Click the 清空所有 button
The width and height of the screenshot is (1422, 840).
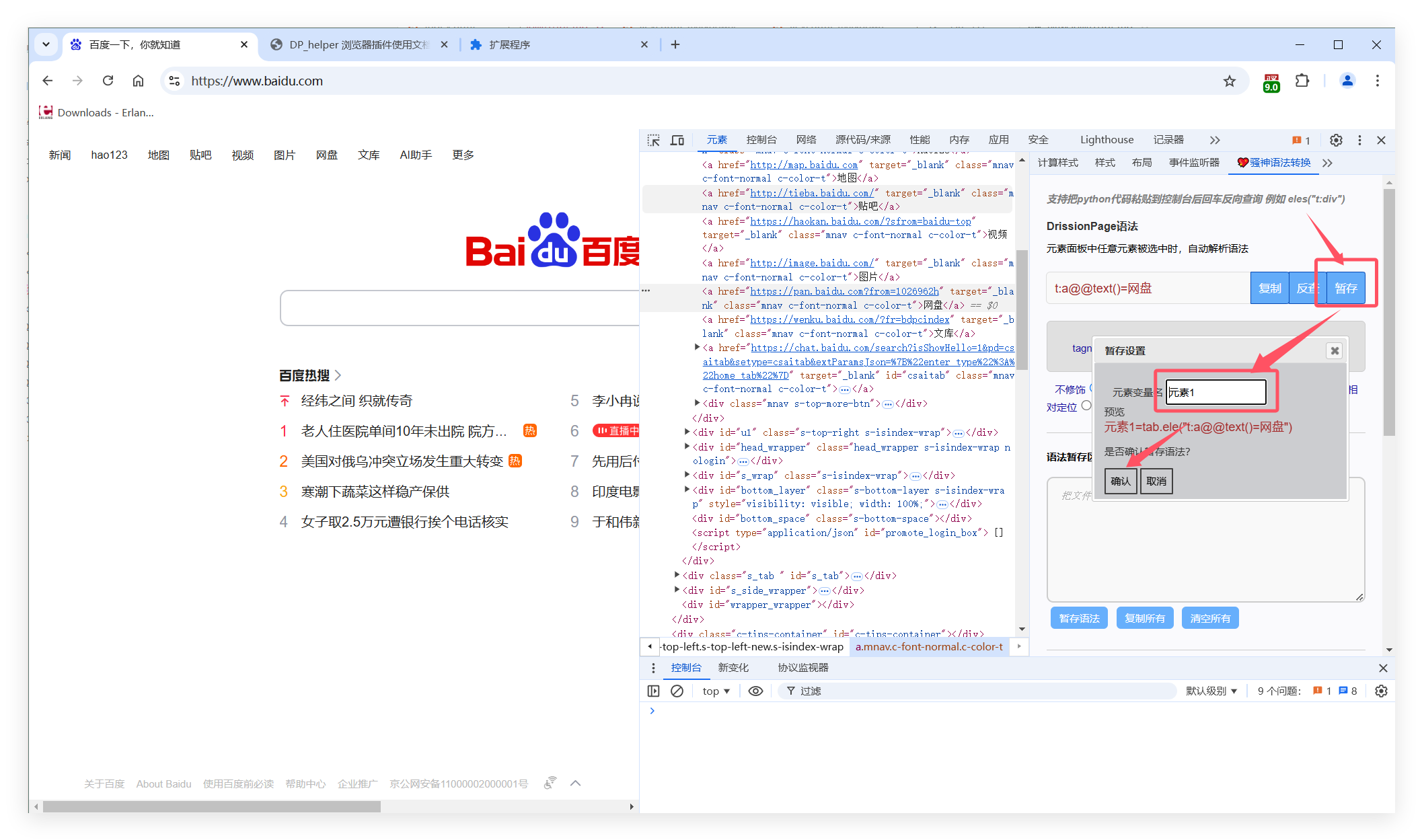1210,618
